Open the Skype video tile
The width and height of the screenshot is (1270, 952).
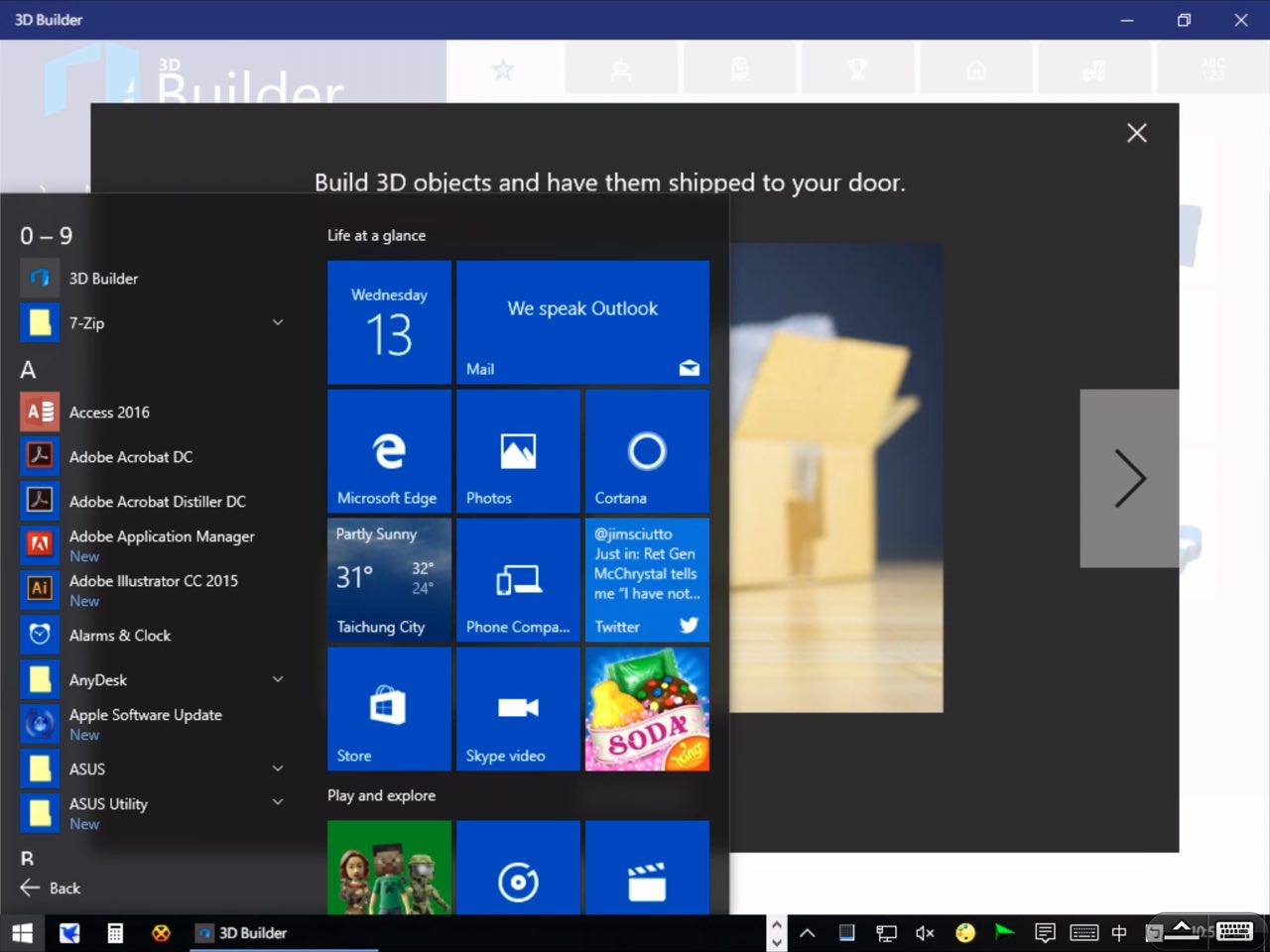[518, 709]
